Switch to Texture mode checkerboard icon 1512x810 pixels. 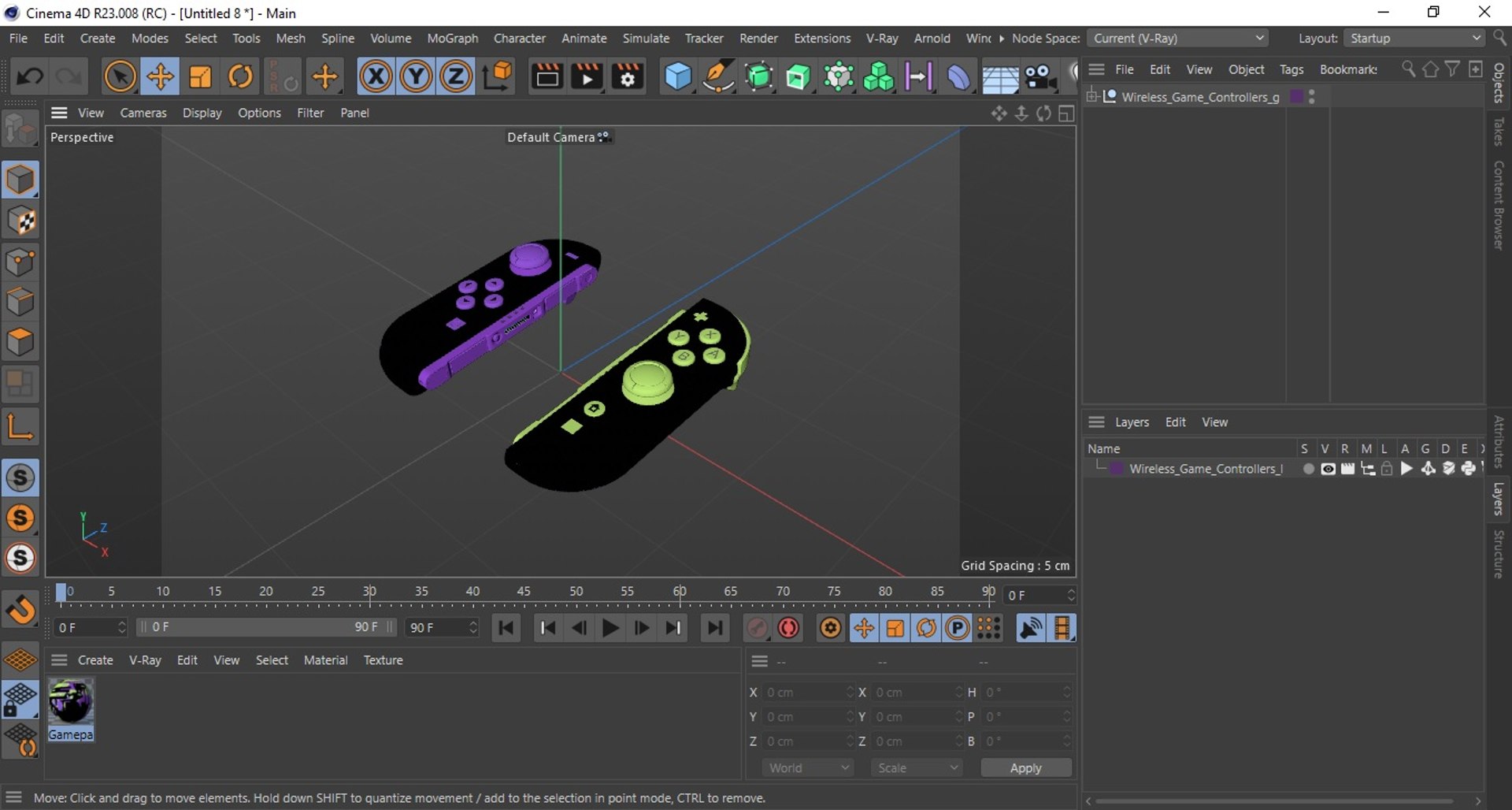coord(20,221)
